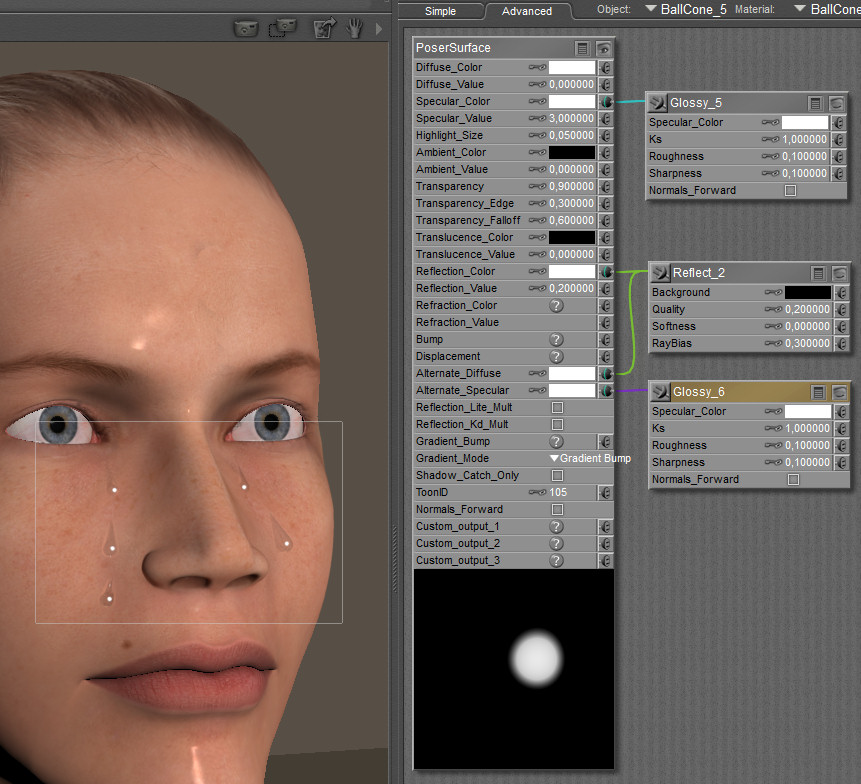
Task: Switch to the Simple tab
Action: click(x=440, y=11)
